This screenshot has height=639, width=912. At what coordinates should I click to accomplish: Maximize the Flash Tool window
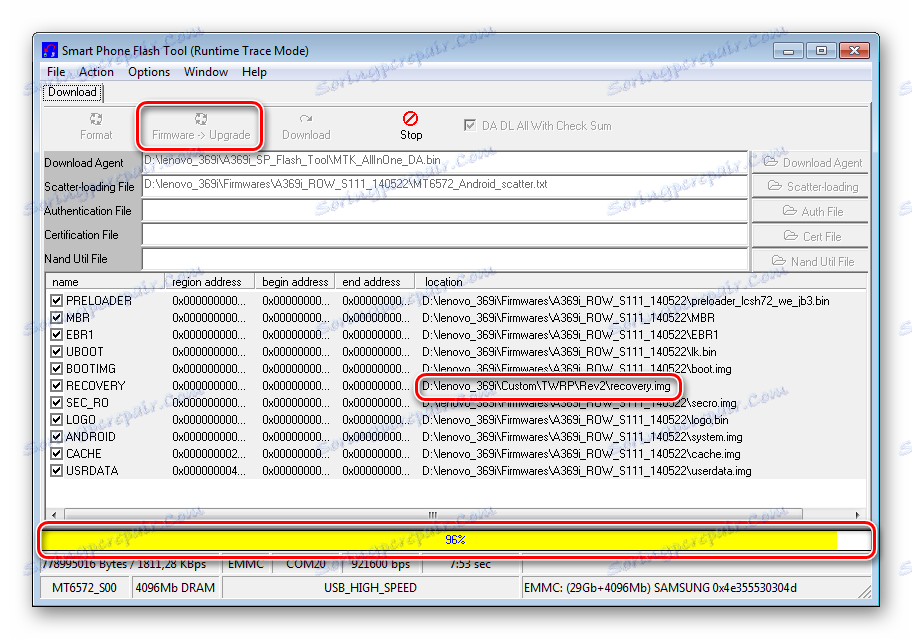click(x=821, y=51)
